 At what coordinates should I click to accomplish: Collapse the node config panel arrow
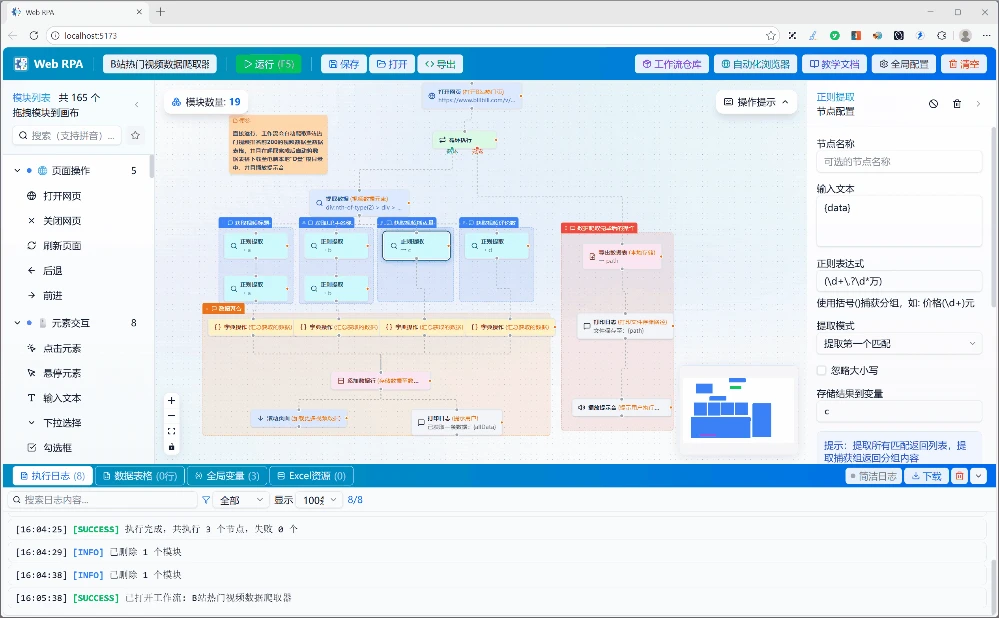[979, 104]
